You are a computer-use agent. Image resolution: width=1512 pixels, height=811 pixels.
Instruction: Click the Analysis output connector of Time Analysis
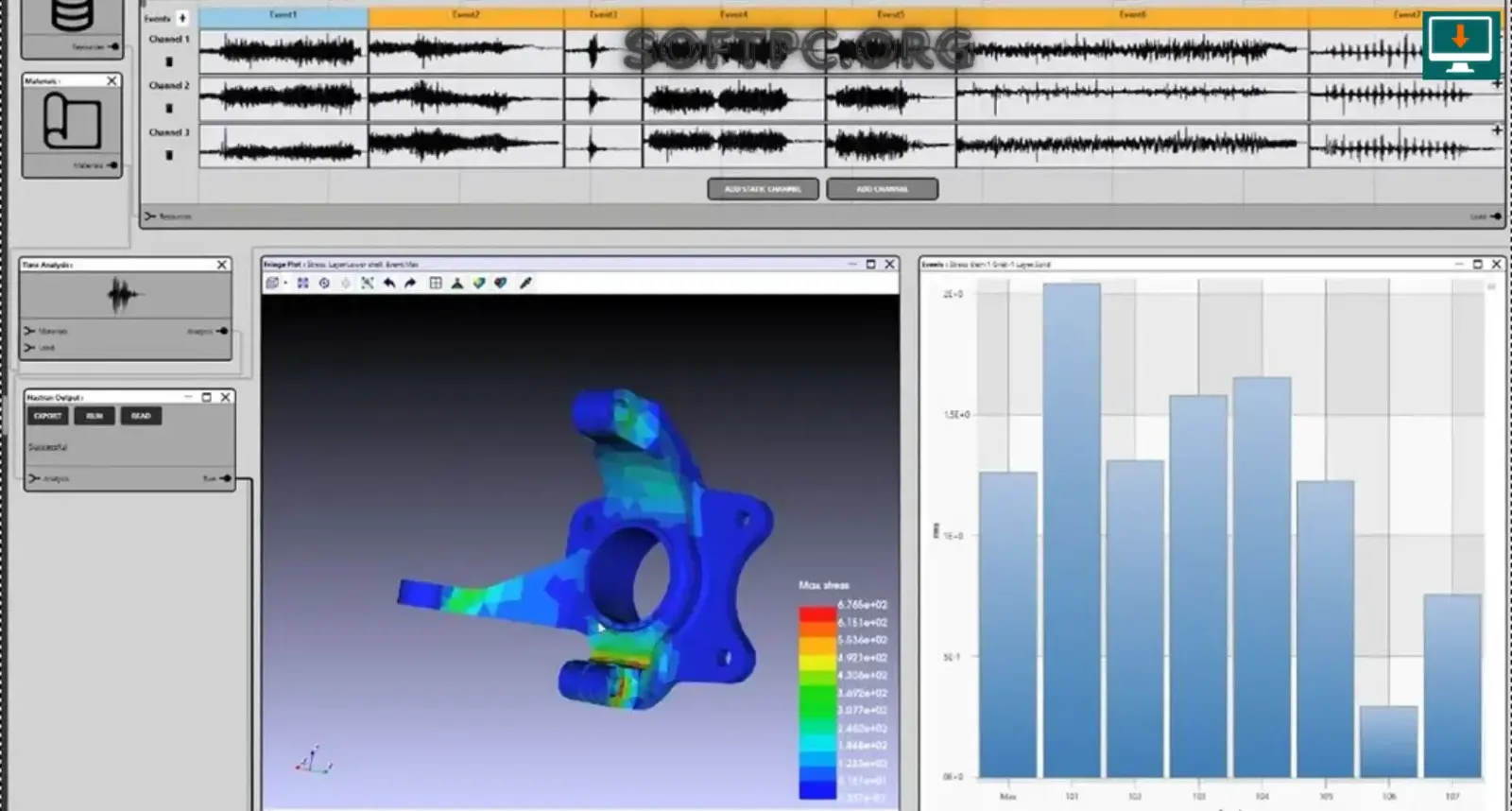(x=222, y=331)
